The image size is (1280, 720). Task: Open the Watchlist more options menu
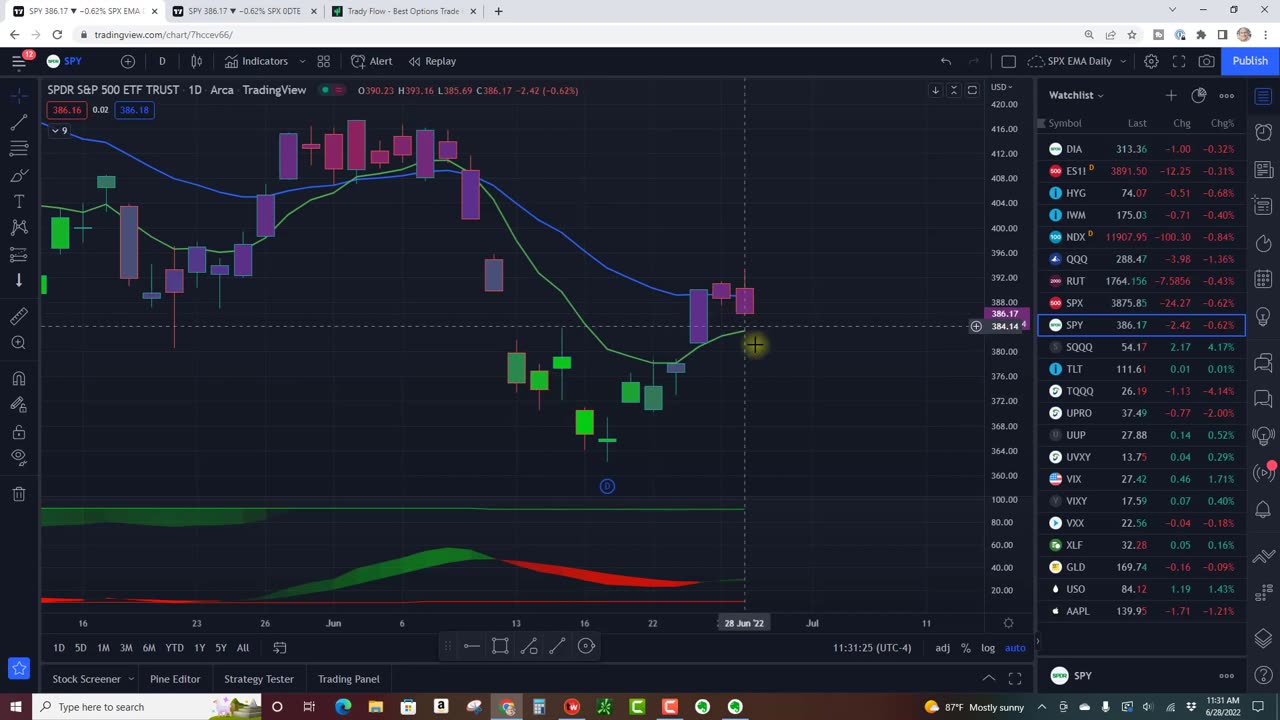(x=1227, y=95)
